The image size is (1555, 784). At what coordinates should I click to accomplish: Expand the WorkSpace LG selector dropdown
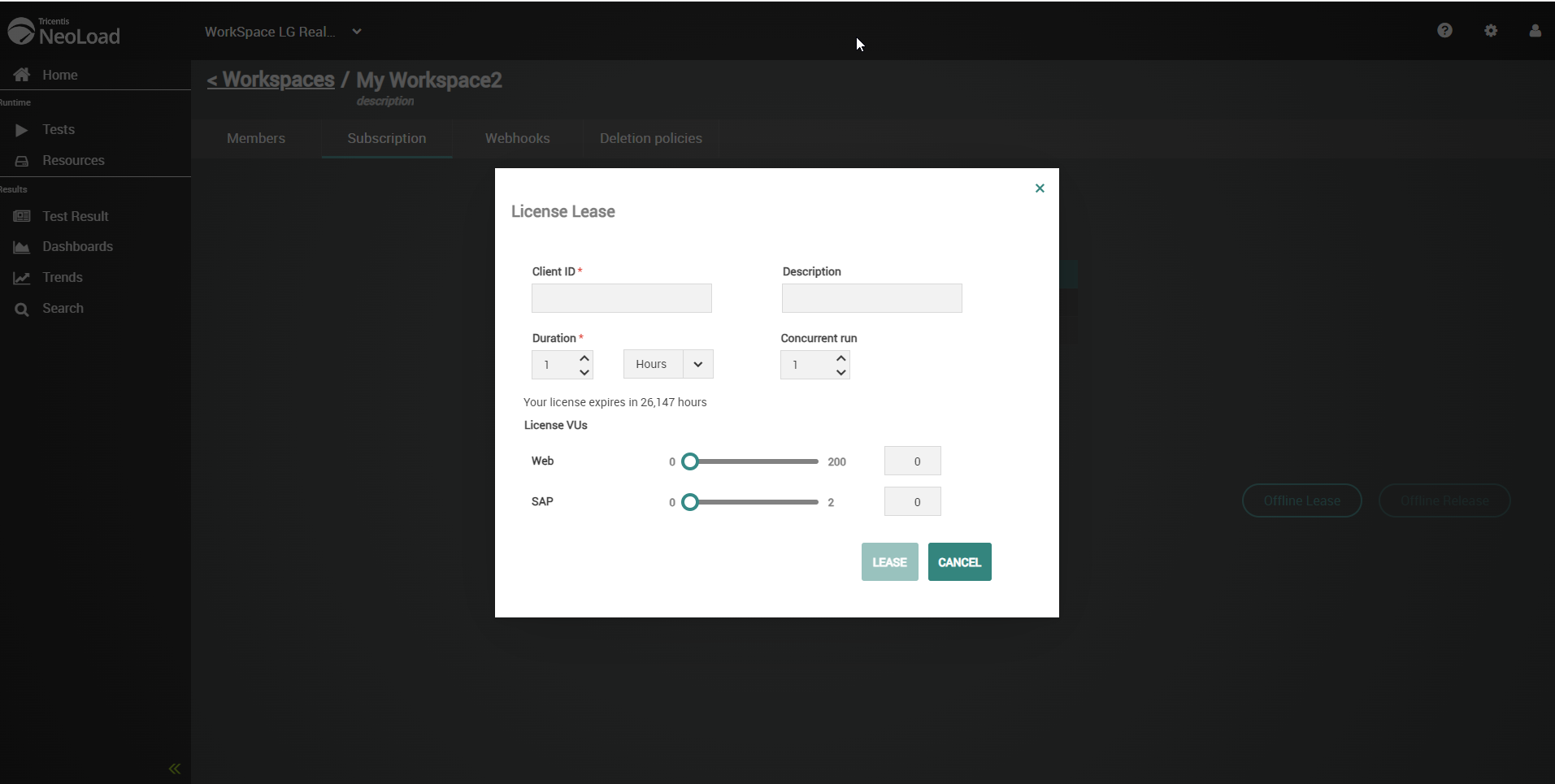pos(356,32)
